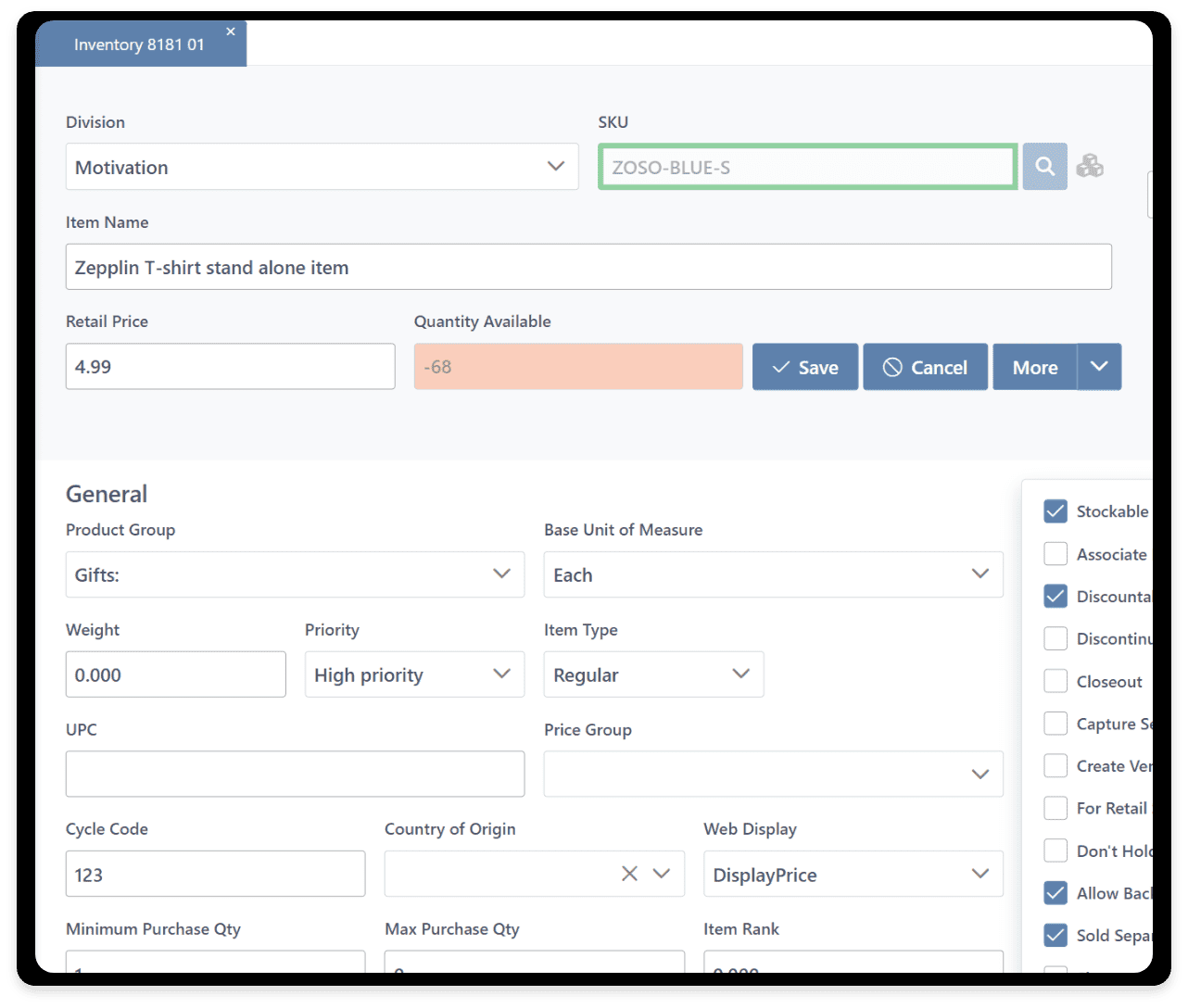Disable the Stockable checkbox
This screenshot has width=1188, height=1008.
pos(1055,510)
